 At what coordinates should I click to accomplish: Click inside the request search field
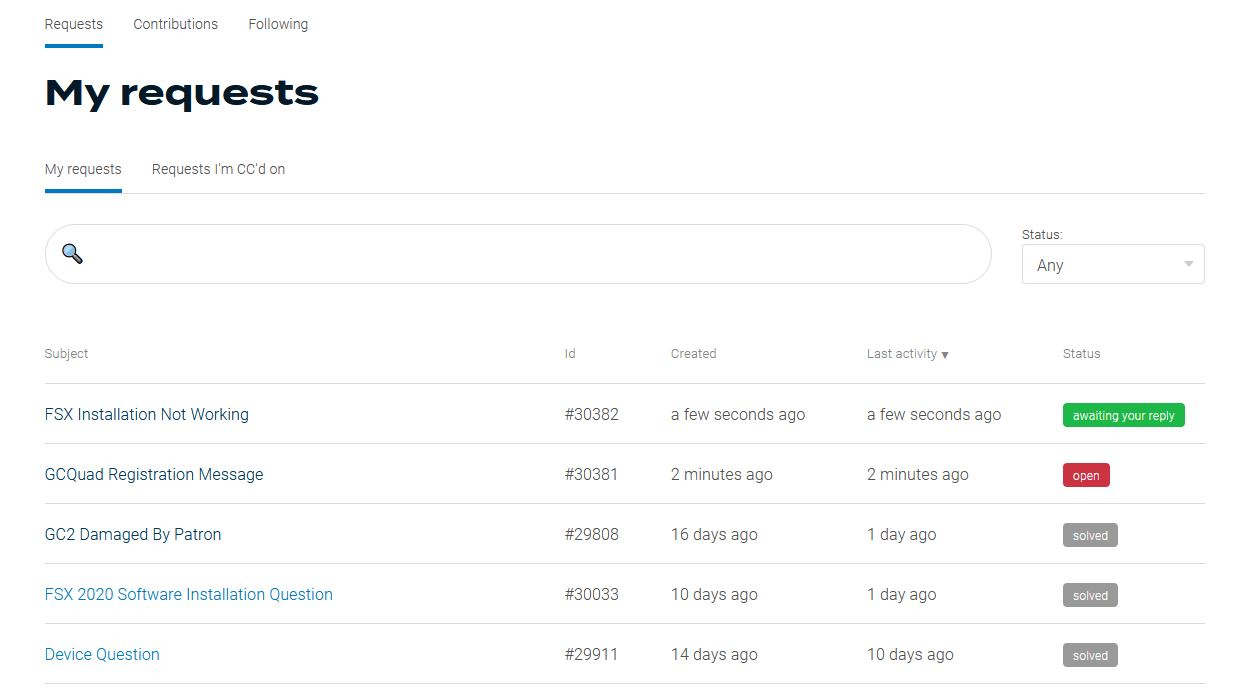click(x=530, y=254)
